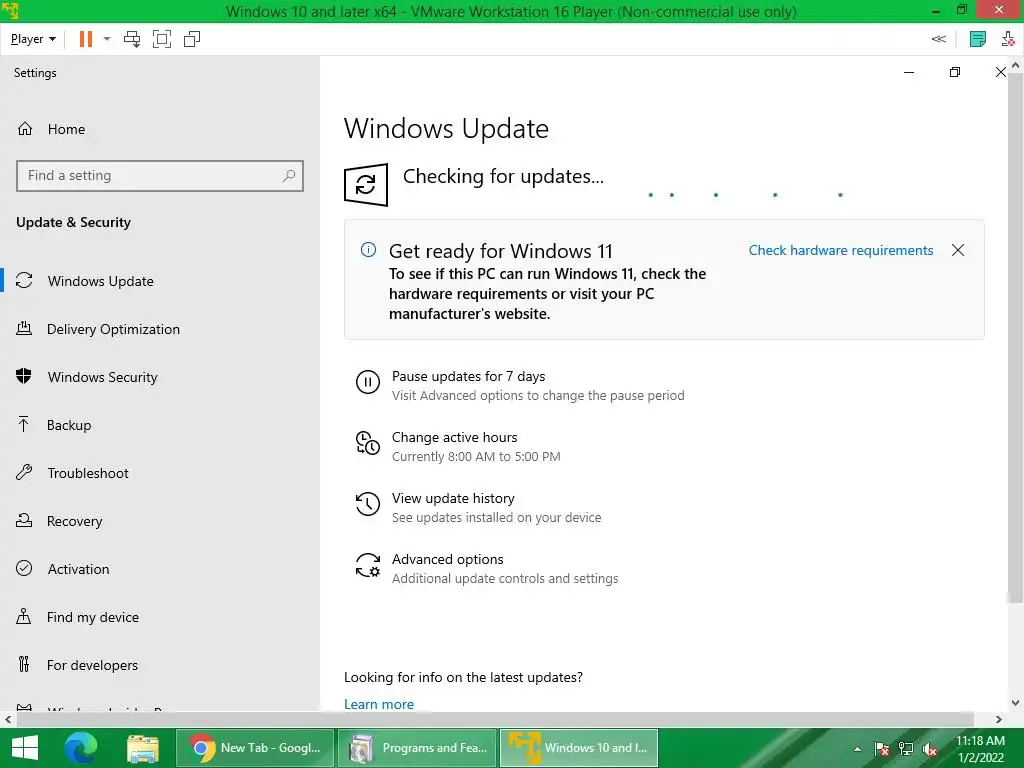Click the Find a setting search box
This screenshot has width=1024, height=768.
tap(160, 176)
